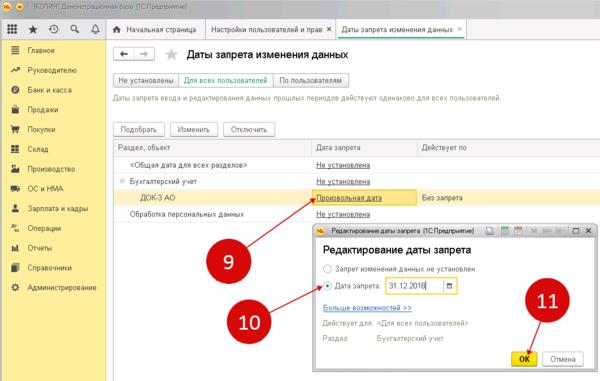
Task: Click the search magnifier icon
Action: click(x=75, y=29)
